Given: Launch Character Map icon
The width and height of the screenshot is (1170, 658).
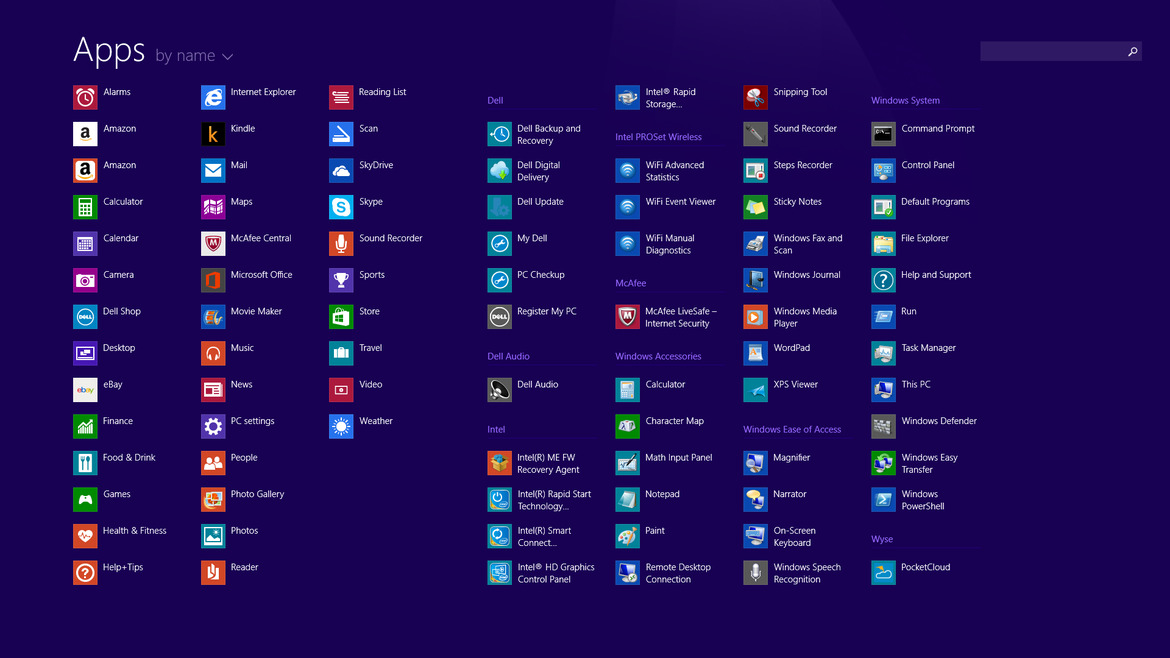Looking at the screenshot, I should click(627, 426).
